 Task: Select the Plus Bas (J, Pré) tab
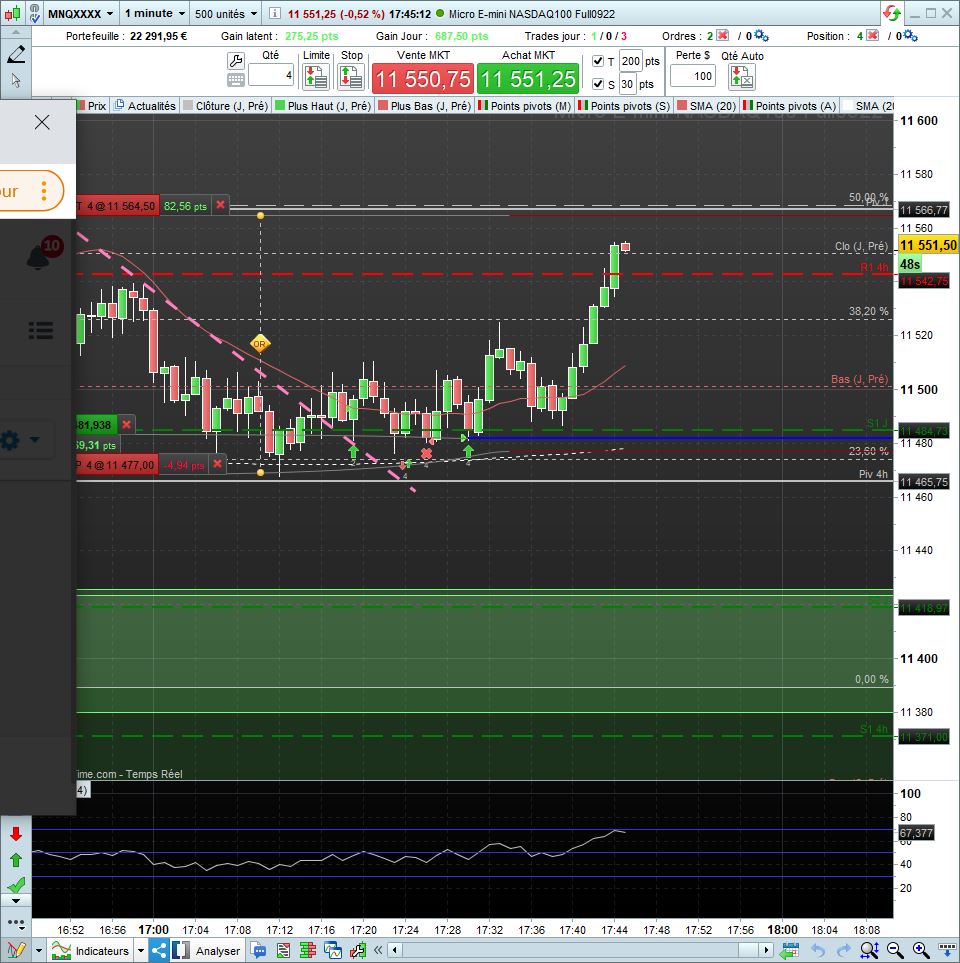point(424,106)
